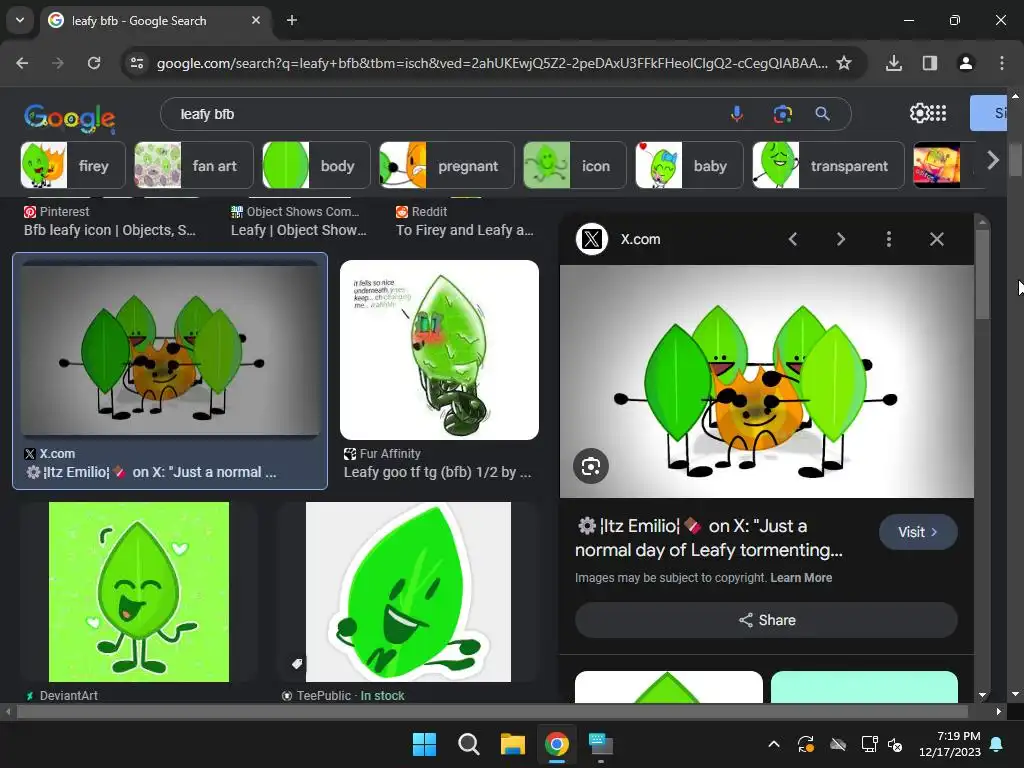Viewport: 1024px width, 768px height.
Task: Filter results by baby chip
Action: tap(690, 165)
